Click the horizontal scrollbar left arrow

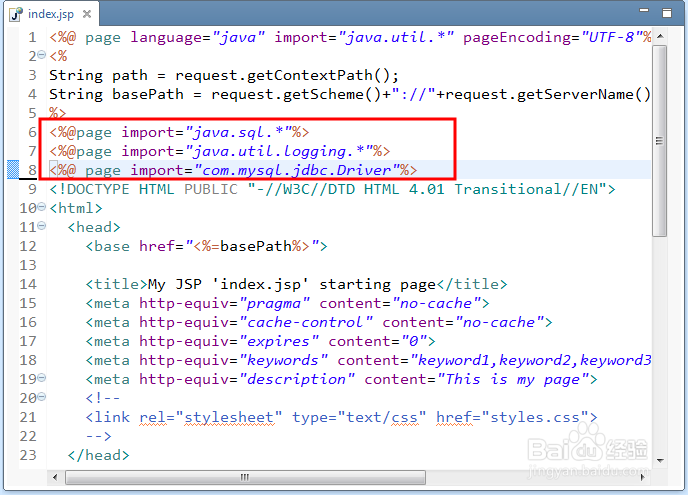pos(55,477)
